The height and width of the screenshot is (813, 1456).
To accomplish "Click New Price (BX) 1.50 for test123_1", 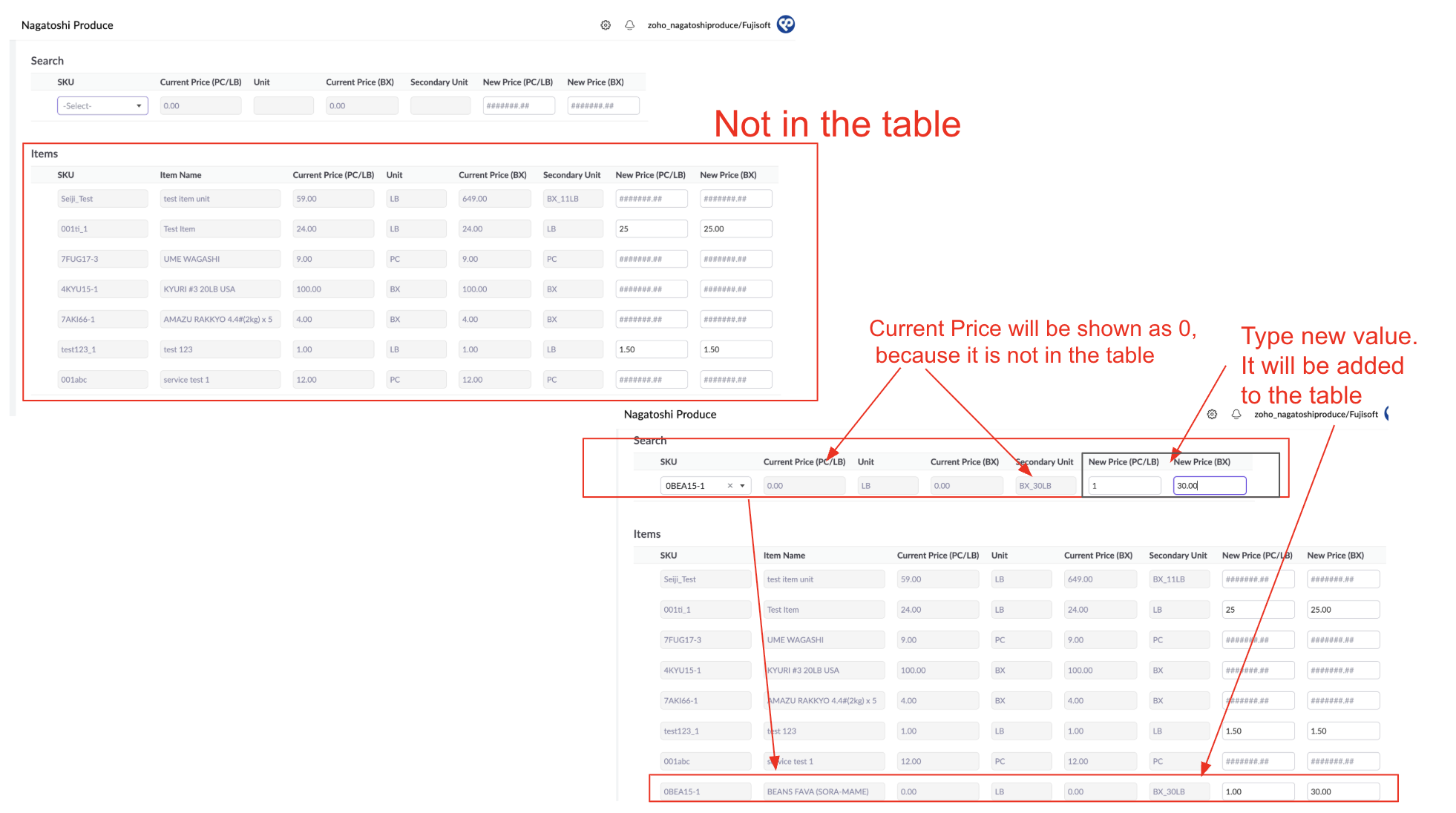I will tap(735, 349).
